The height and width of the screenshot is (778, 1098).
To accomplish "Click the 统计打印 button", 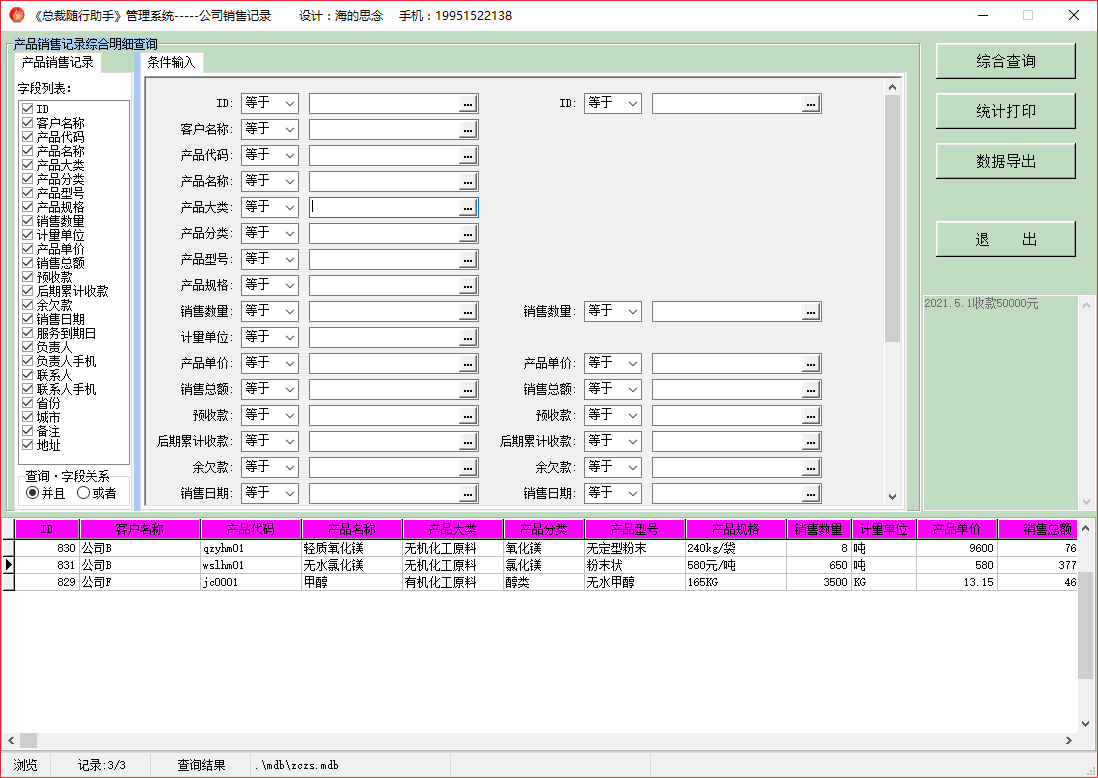I will tap(1006, 111).
